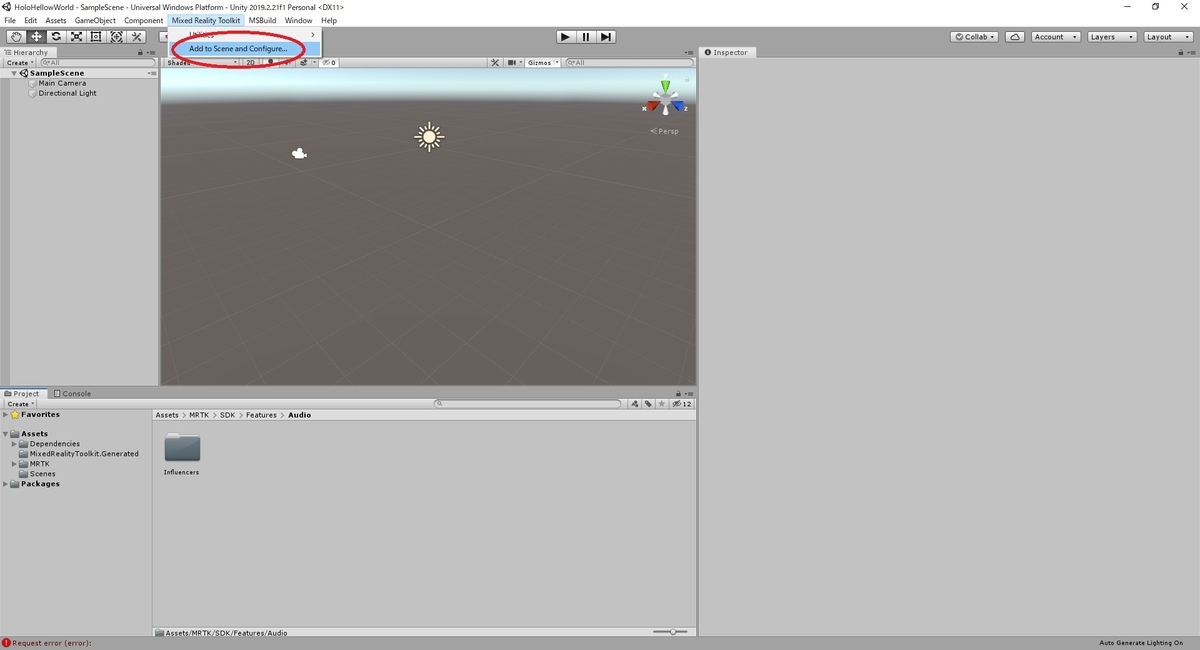Open the Assets menu
1200x650 pixels.
tap(56, 20)
